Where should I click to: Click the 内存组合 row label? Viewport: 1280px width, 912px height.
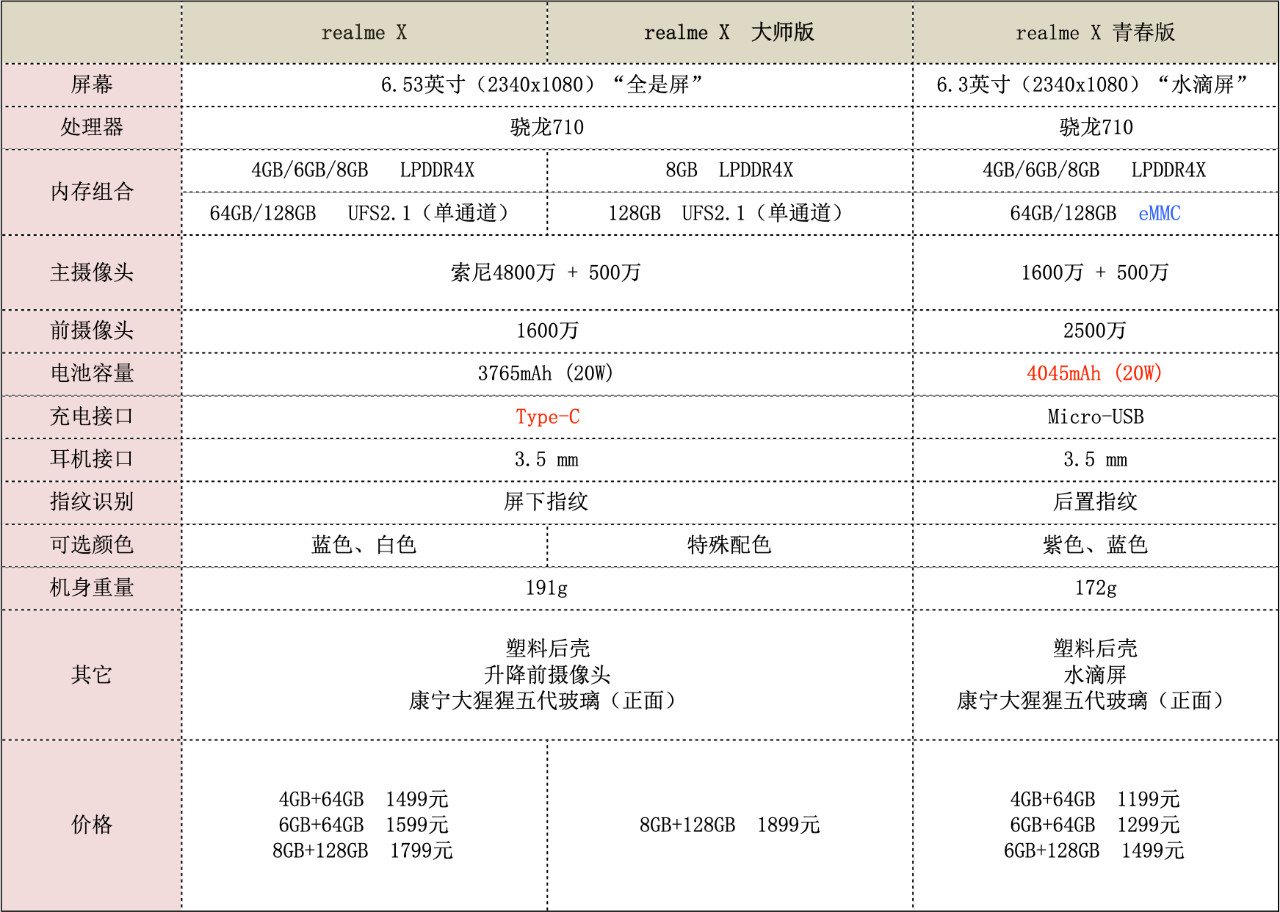90,191
